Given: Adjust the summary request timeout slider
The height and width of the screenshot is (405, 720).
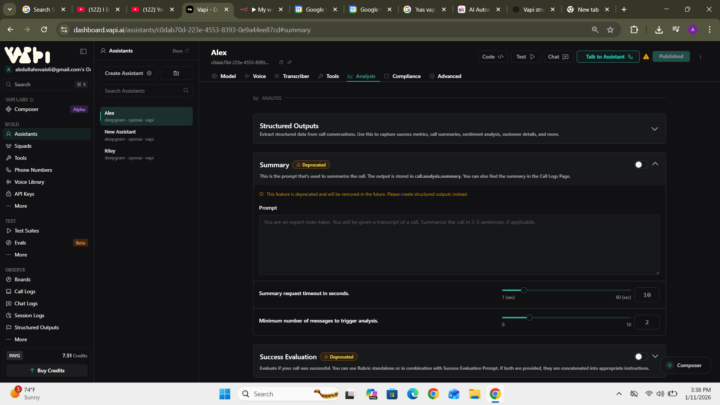Looking at the screenshot, I should pos(523,290).
